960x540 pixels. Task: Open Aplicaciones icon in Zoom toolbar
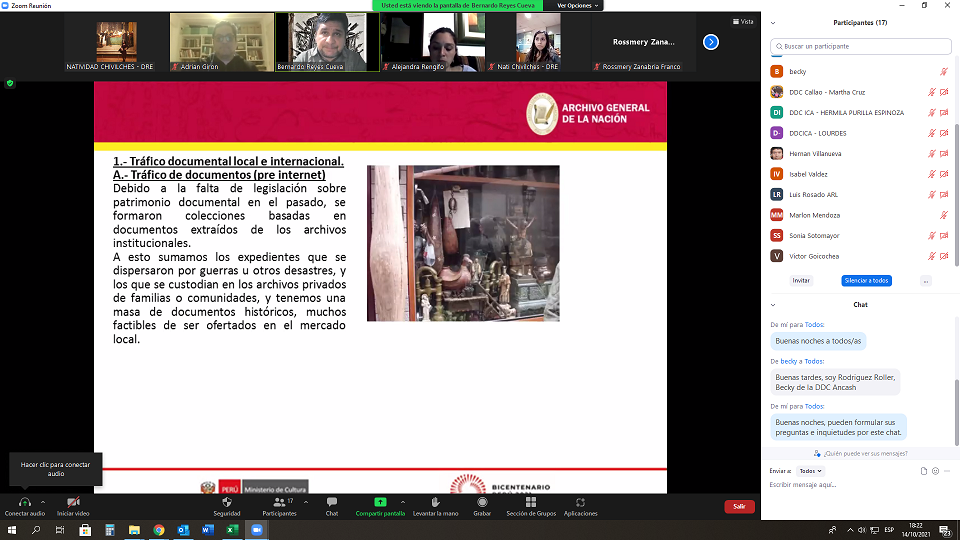[x=580, y=502]
